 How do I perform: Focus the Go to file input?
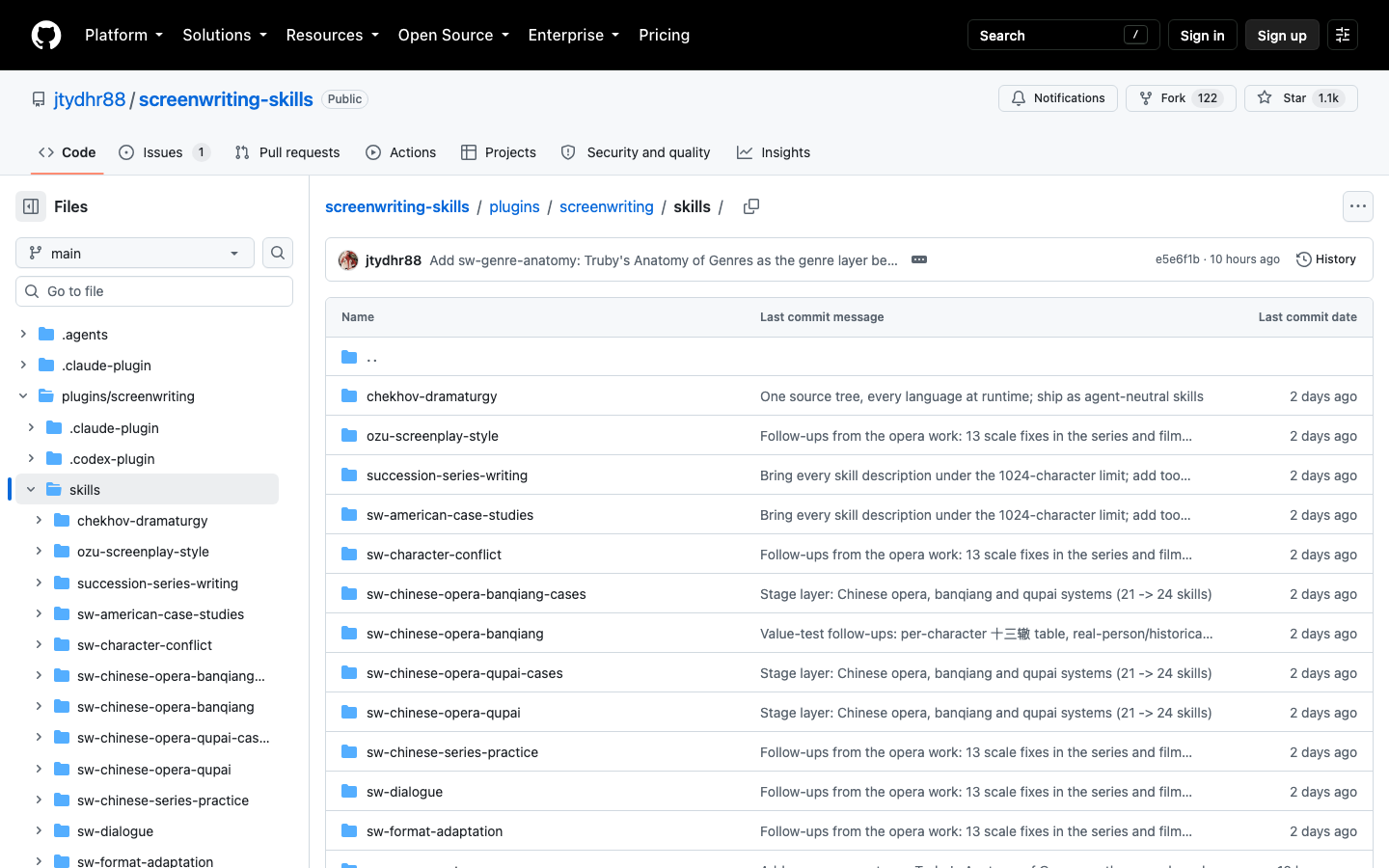click(154, 291)
